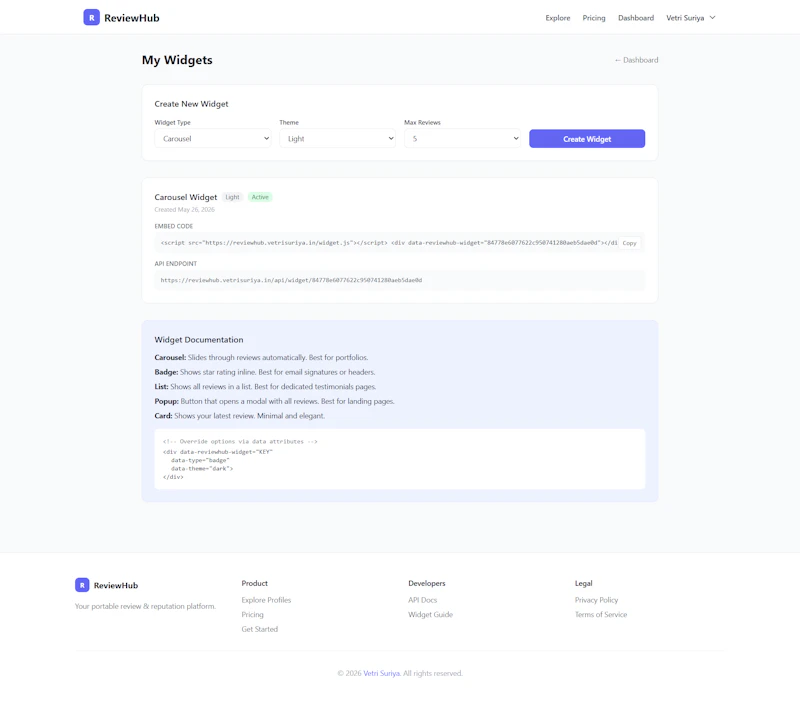
Task: Copy the embed code
Action: 629,243
